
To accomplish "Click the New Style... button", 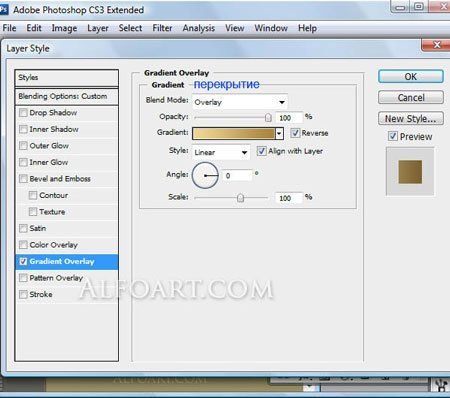I will pos(411,118).
